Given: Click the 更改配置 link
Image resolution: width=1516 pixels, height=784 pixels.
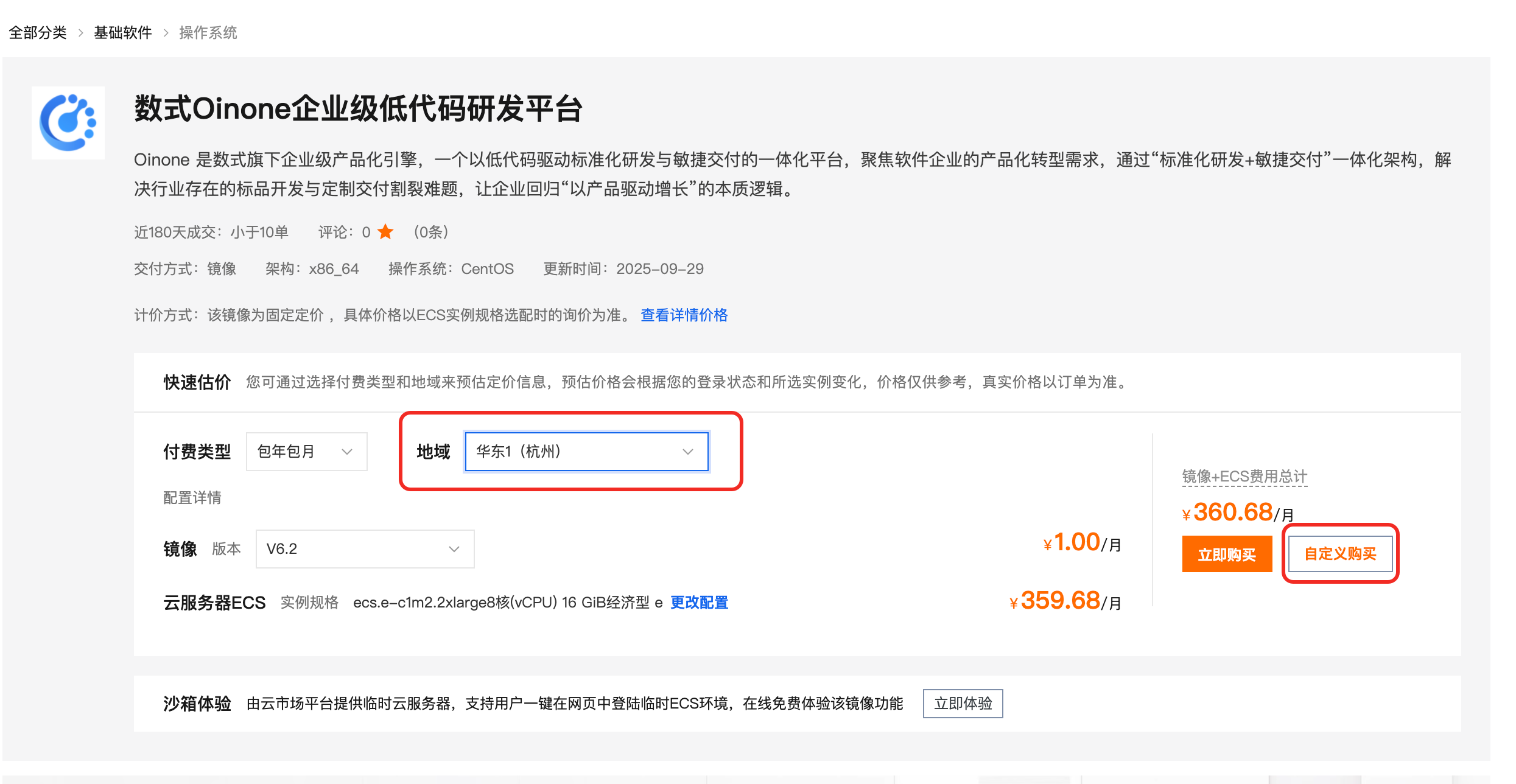Looking at the screenshot, I should point(699,603).
